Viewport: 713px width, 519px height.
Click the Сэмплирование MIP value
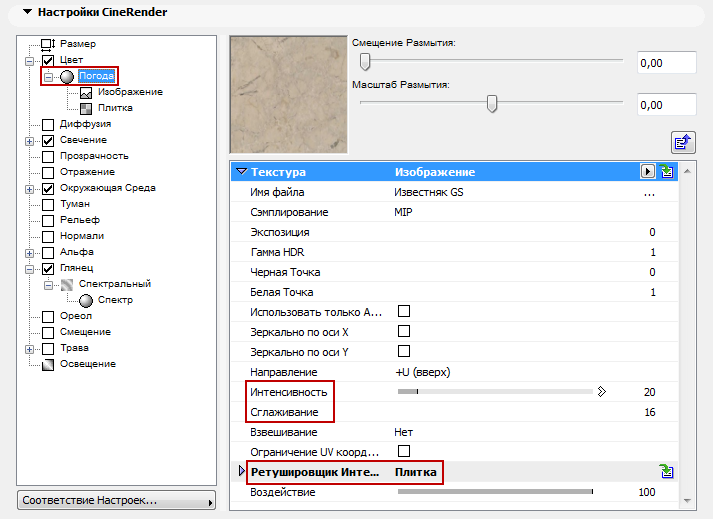[403, 212]
